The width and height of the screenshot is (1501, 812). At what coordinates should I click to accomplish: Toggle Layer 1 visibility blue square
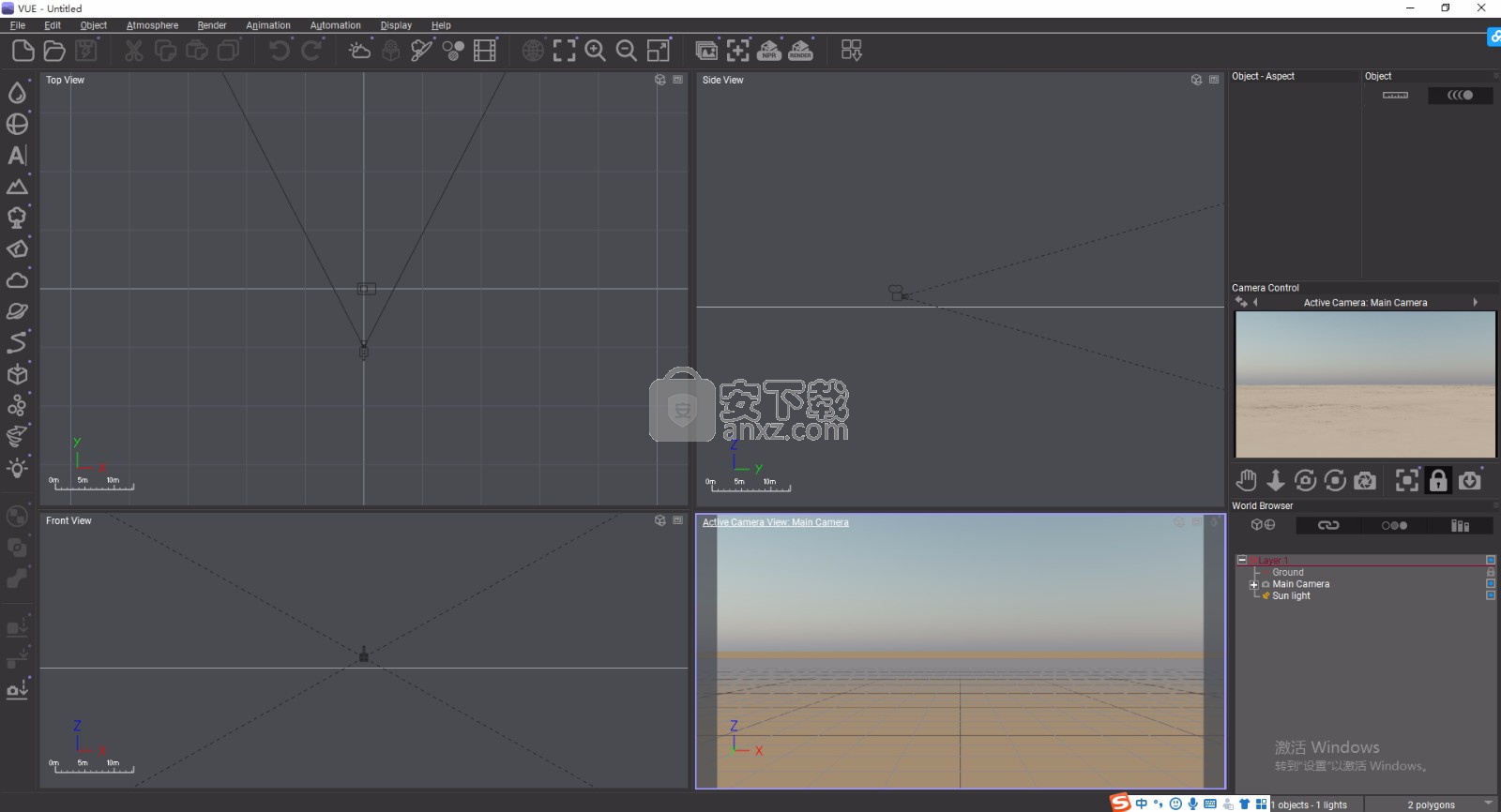1491,560
